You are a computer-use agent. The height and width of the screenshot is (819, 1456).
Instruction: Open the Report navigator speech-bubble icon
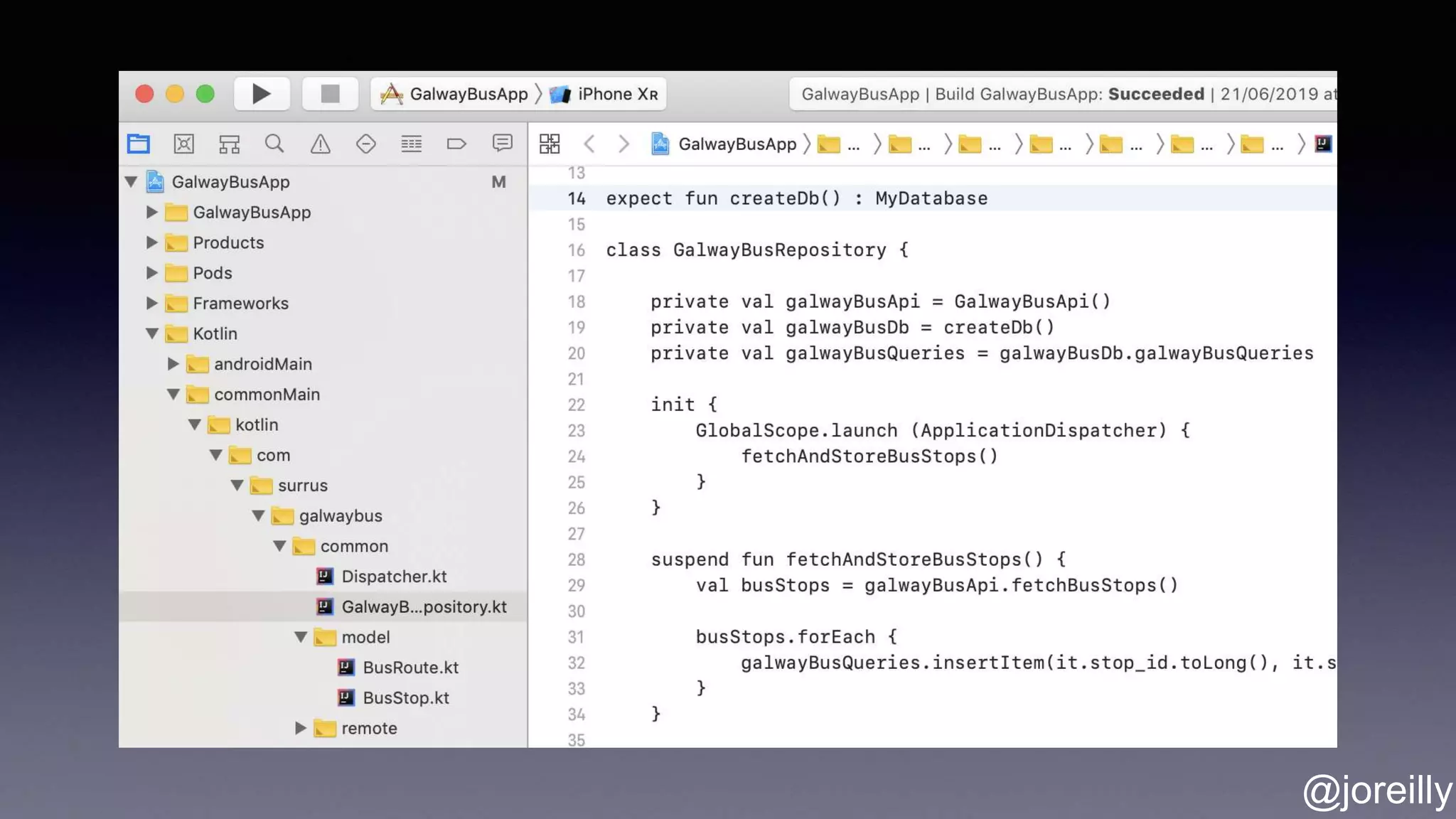point(502,144)
